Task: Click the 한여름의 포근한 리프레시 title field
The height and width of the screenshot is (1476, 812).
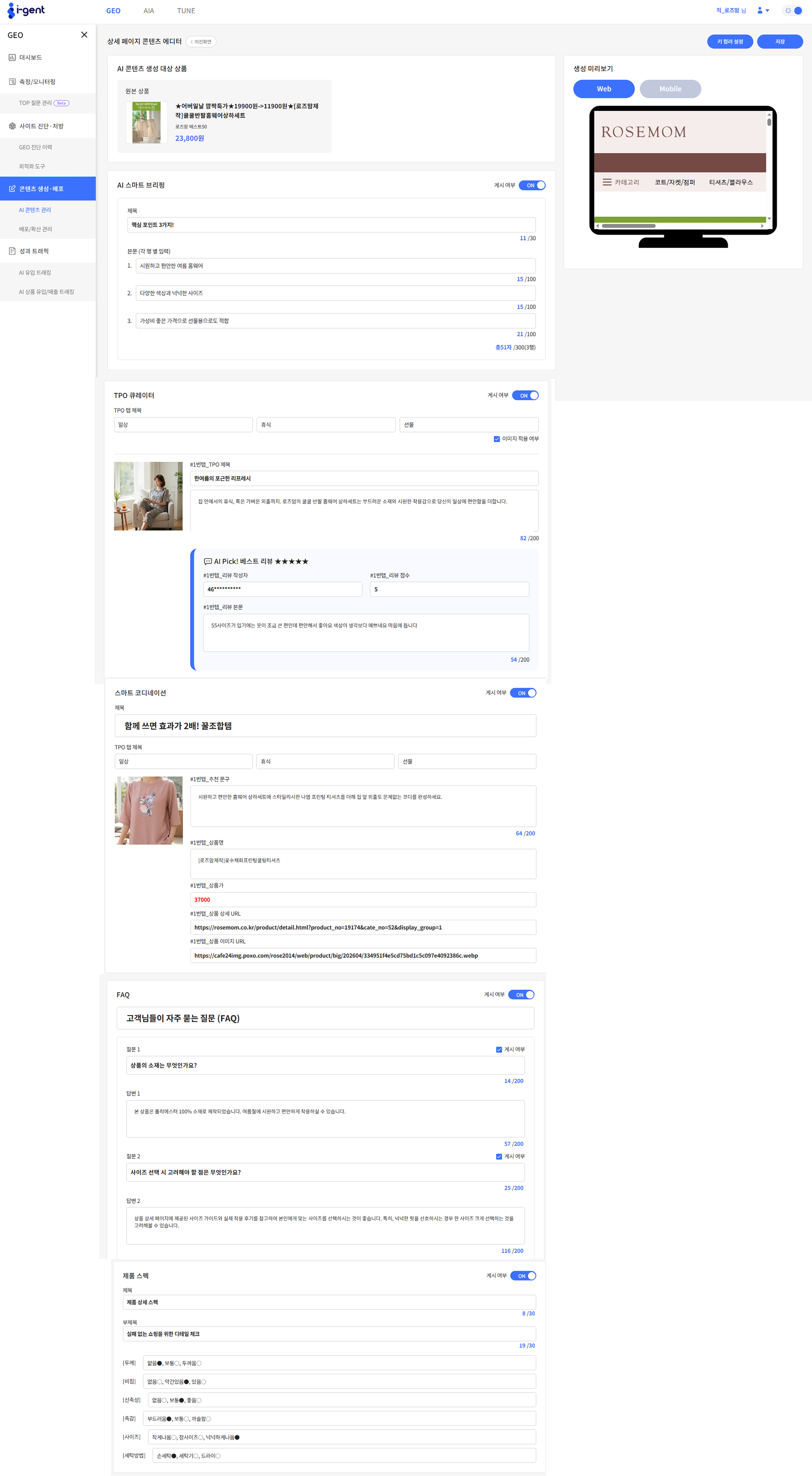Action: 364,478
